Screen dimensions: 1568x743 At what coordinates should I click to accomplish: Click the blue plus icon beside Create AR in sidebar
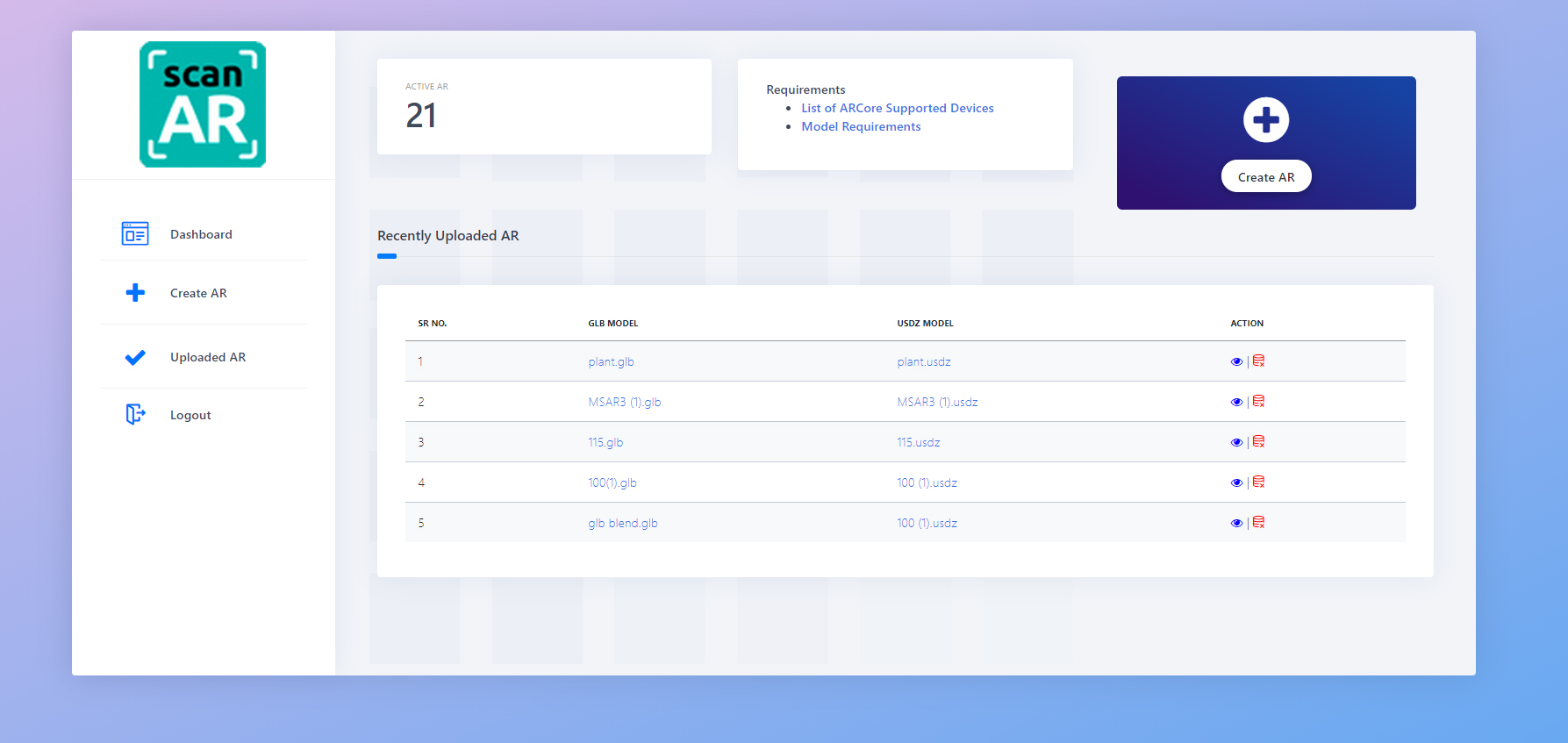[135, 293]
